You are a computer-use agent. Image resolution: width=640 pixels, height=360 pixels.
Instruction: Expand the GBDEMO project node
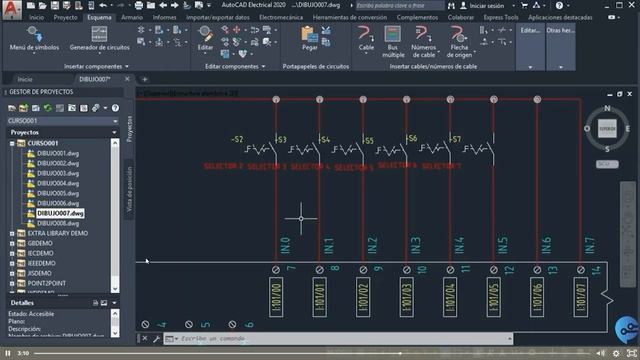[x=12, y=243]
